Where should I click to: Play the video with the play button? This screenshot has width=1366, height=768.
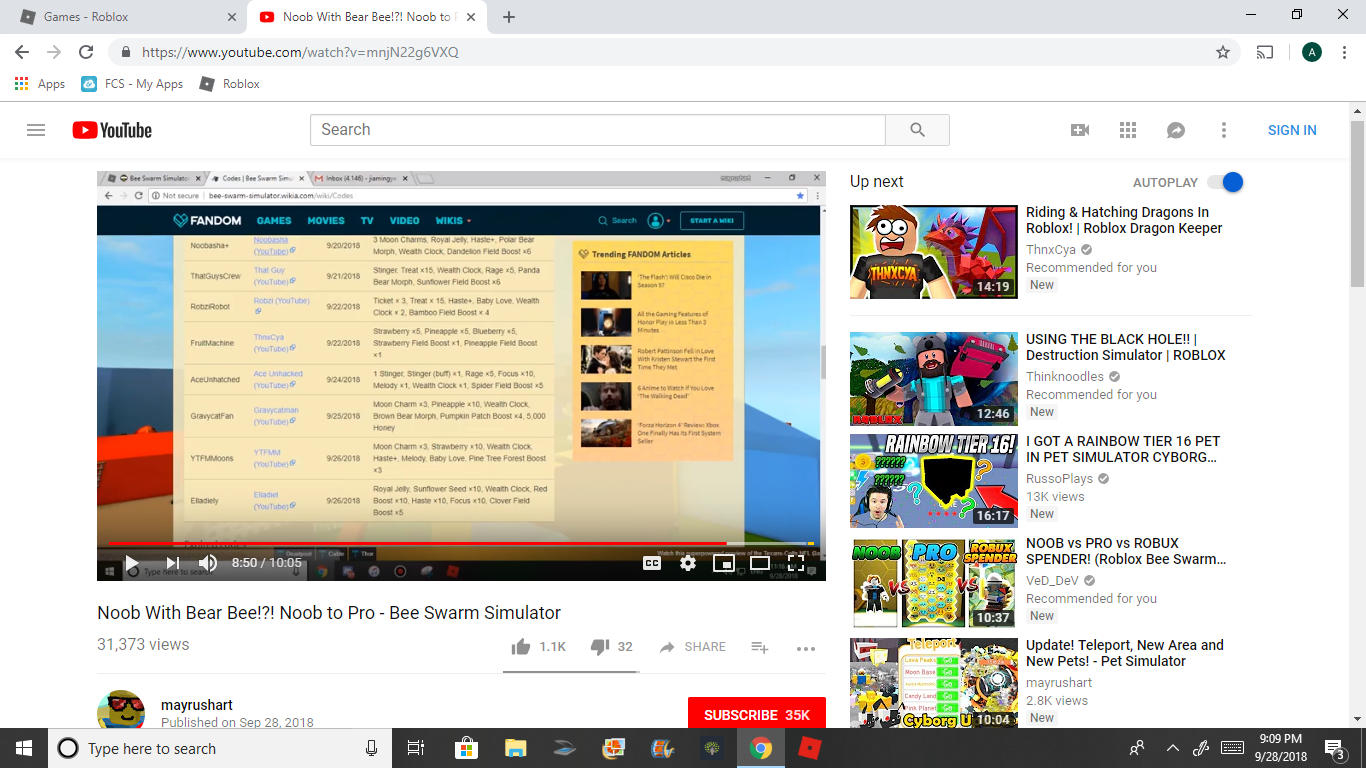click(x=131, y=563)
